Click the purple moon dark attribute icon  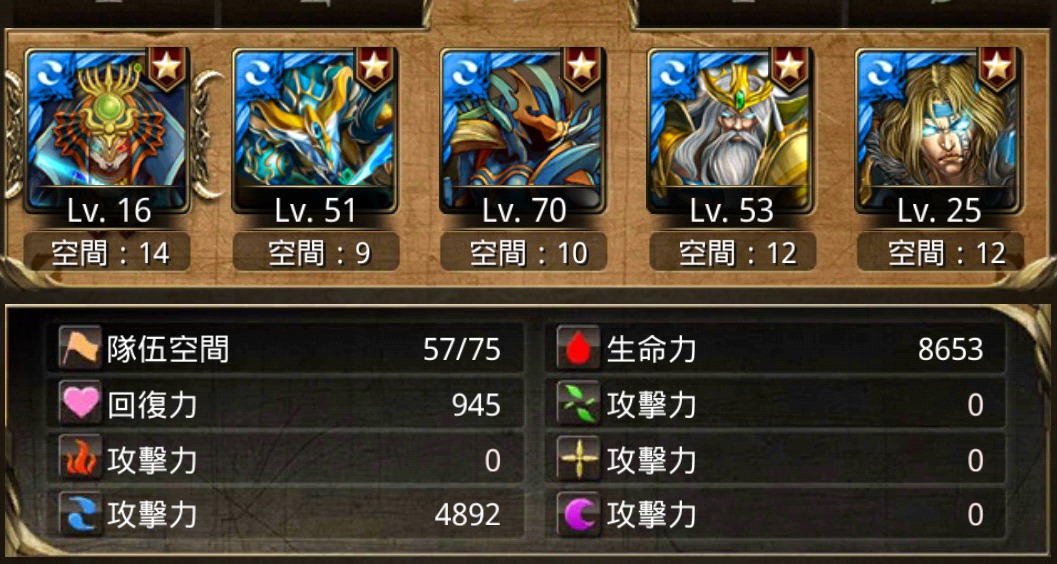coord(578,515)
